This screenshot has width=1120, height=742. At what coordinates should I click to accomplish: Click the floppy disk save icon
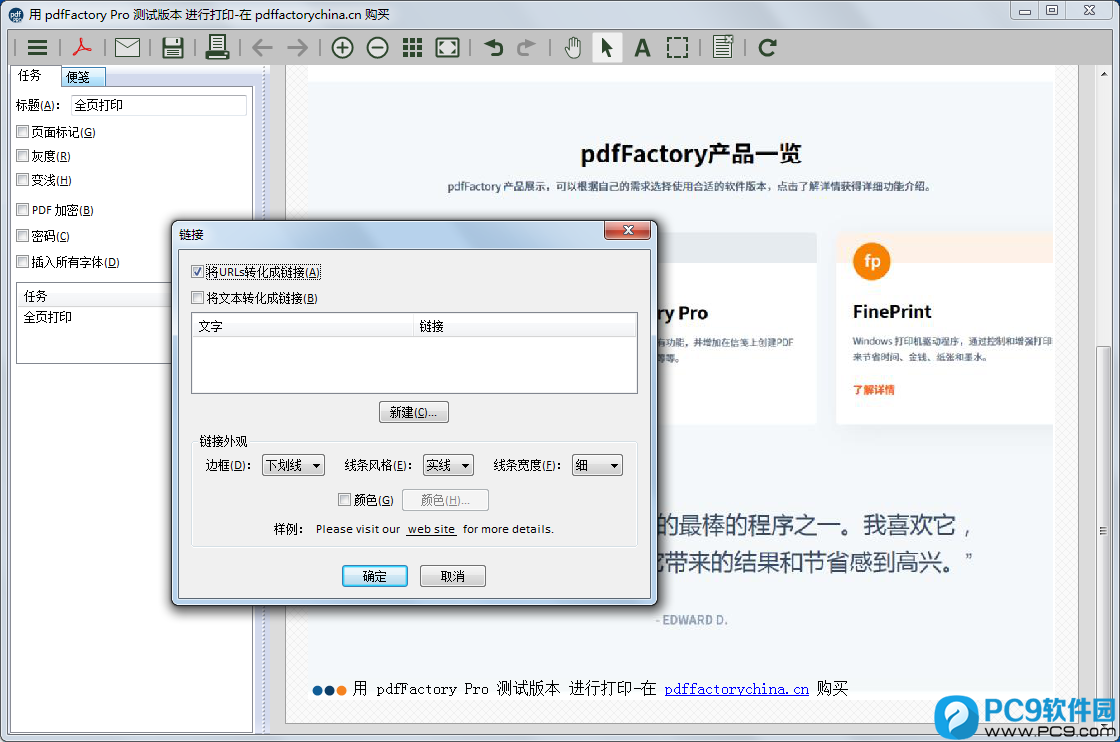coord(172,47)
